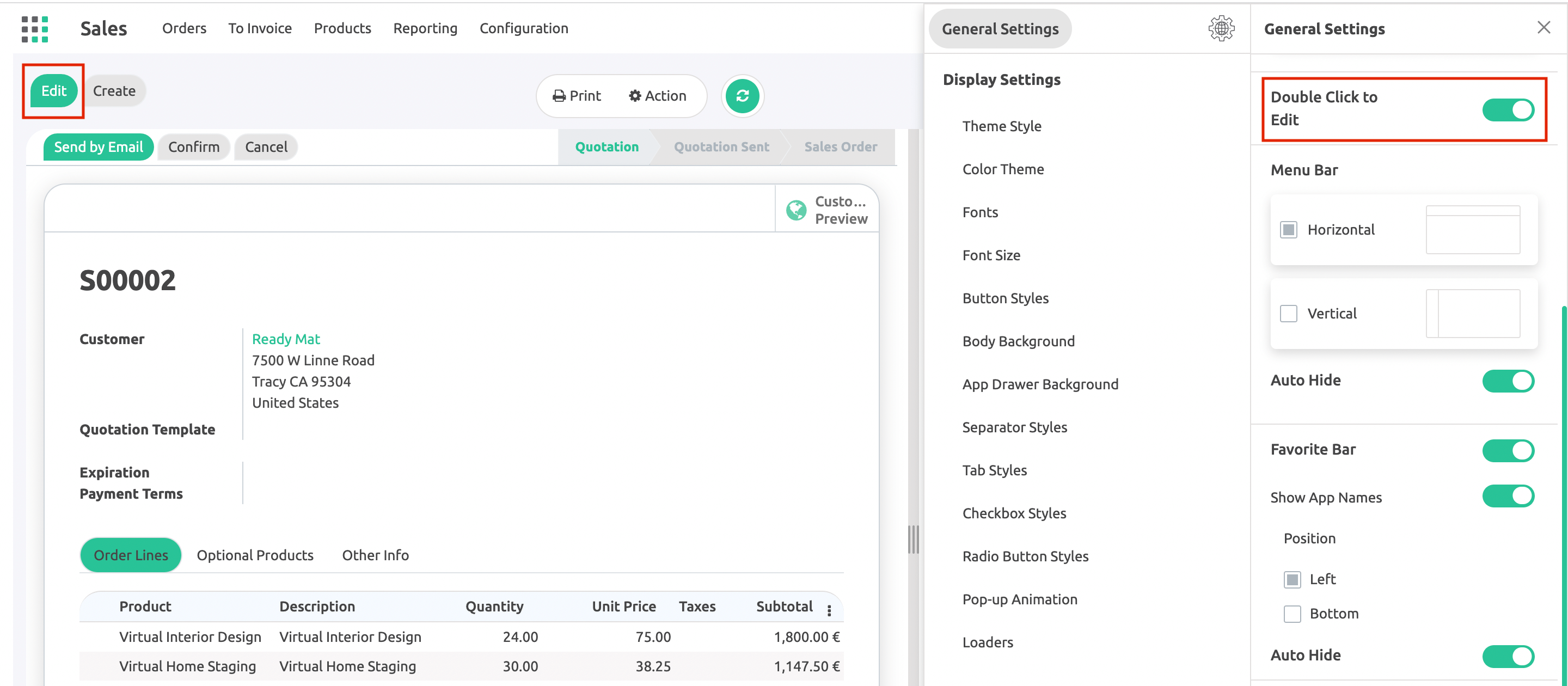Expand Color Theme settings
The width and height of the screenshot is (1568, 686).
pyautogui.click(x=1002, y=169)
